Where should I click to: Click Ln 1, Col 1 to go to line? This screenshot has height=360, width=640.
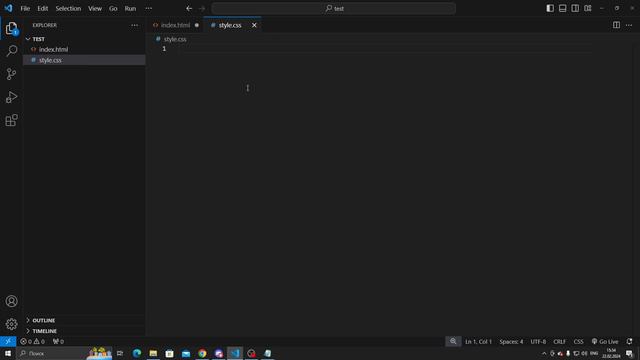pos(478,341)
